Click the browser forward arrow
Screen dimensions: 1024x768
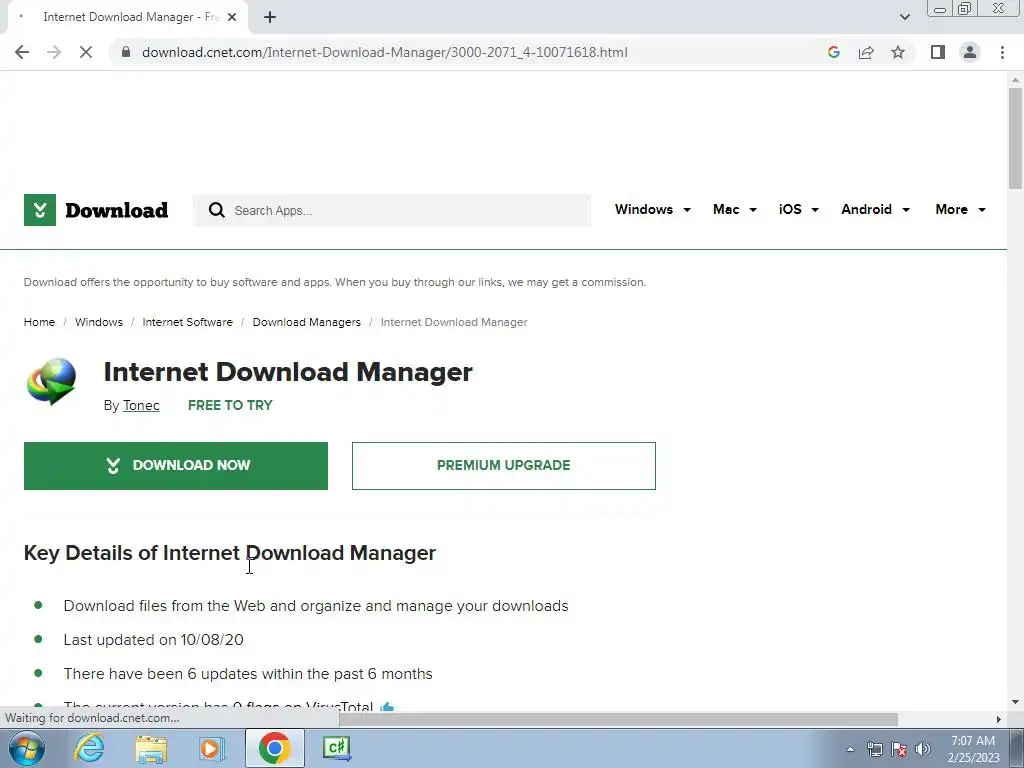(x=54, y=52)
